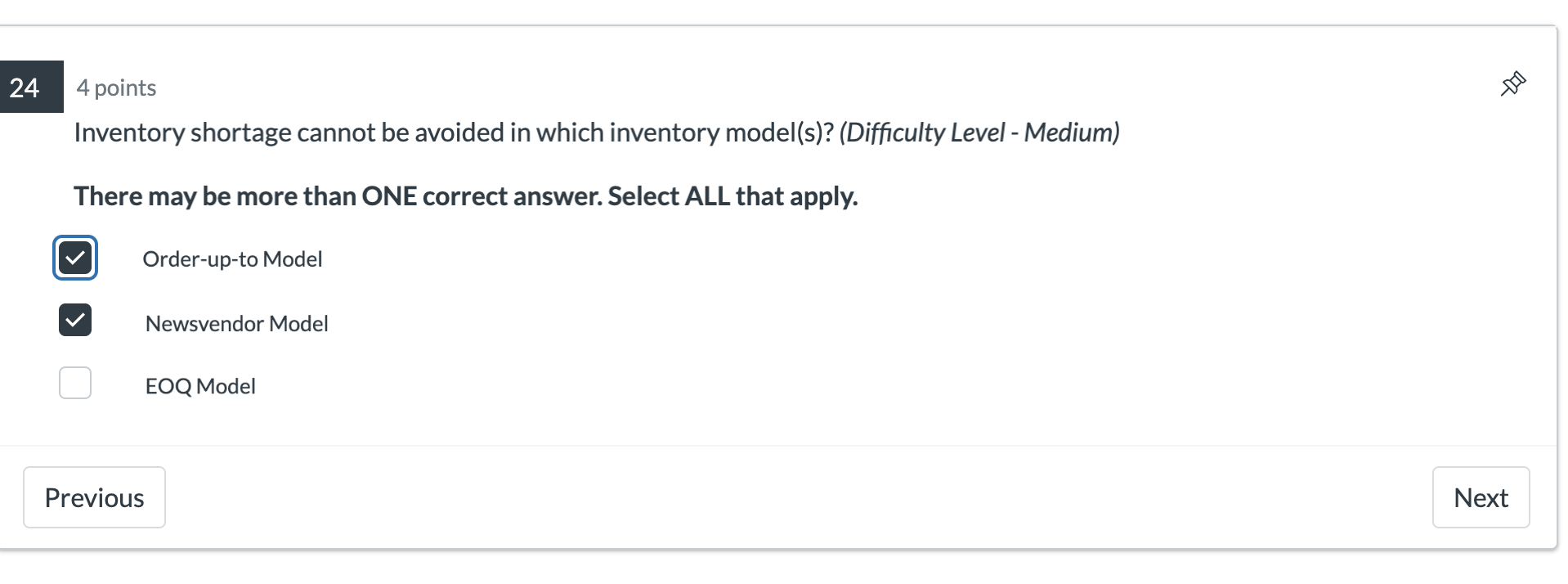Click the 'Difficulty Level - Medium' text
Screen dimensions: 1568x584
coord(980,132)
